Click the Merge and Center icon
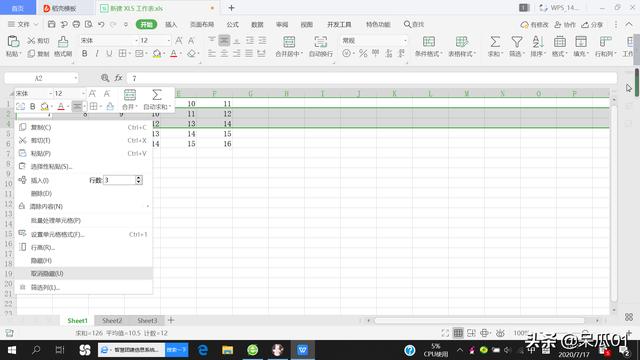 coord(289,42)
